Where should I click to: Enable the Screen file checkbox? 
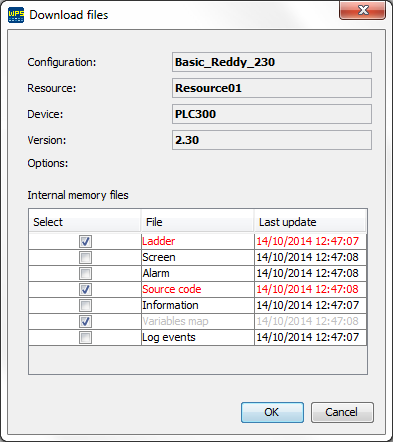[85, 257]
